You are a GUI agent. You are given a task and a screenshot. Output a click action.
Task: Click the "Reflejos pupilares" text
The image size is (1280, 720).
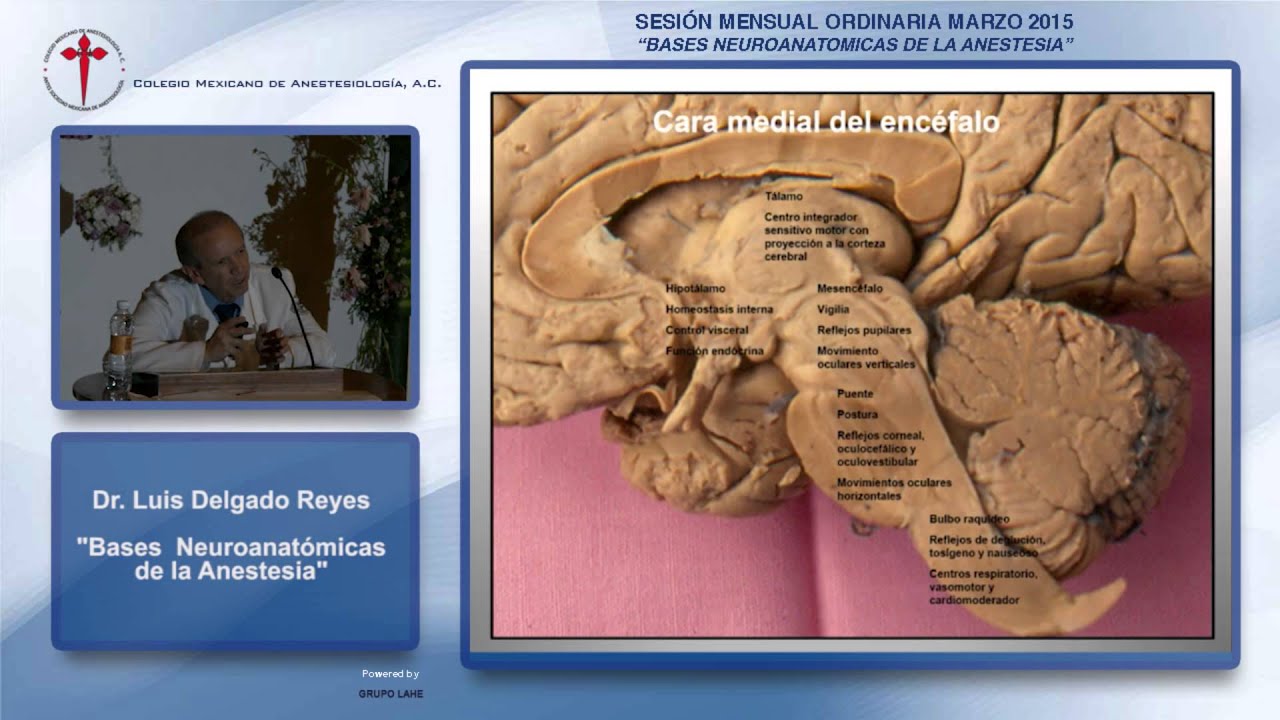[x=864, y=330]
